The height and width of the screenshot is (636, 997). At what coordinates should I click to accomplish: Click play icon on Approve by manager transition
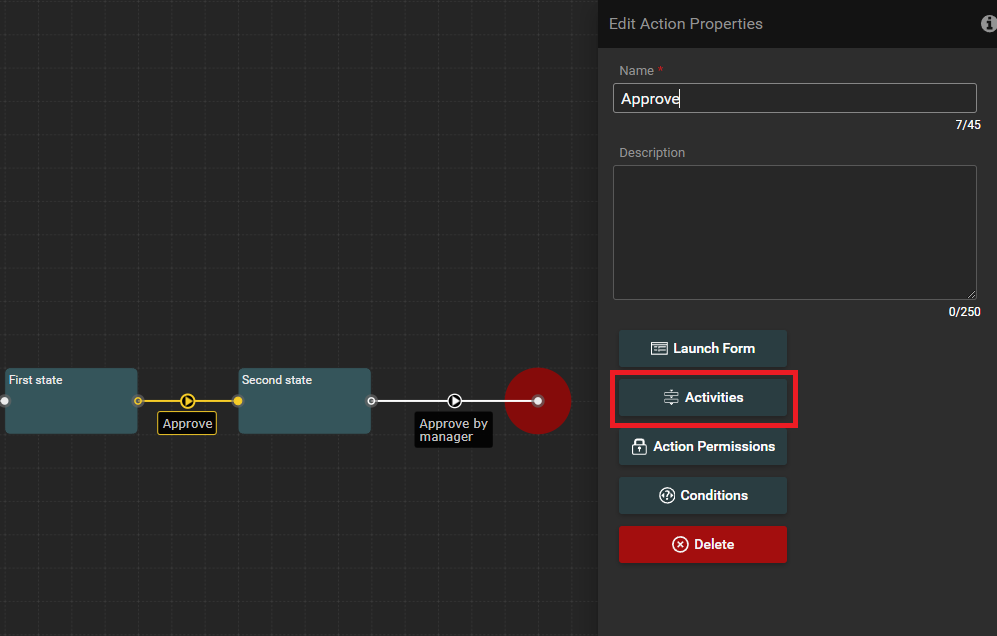(x=455, y=401)
